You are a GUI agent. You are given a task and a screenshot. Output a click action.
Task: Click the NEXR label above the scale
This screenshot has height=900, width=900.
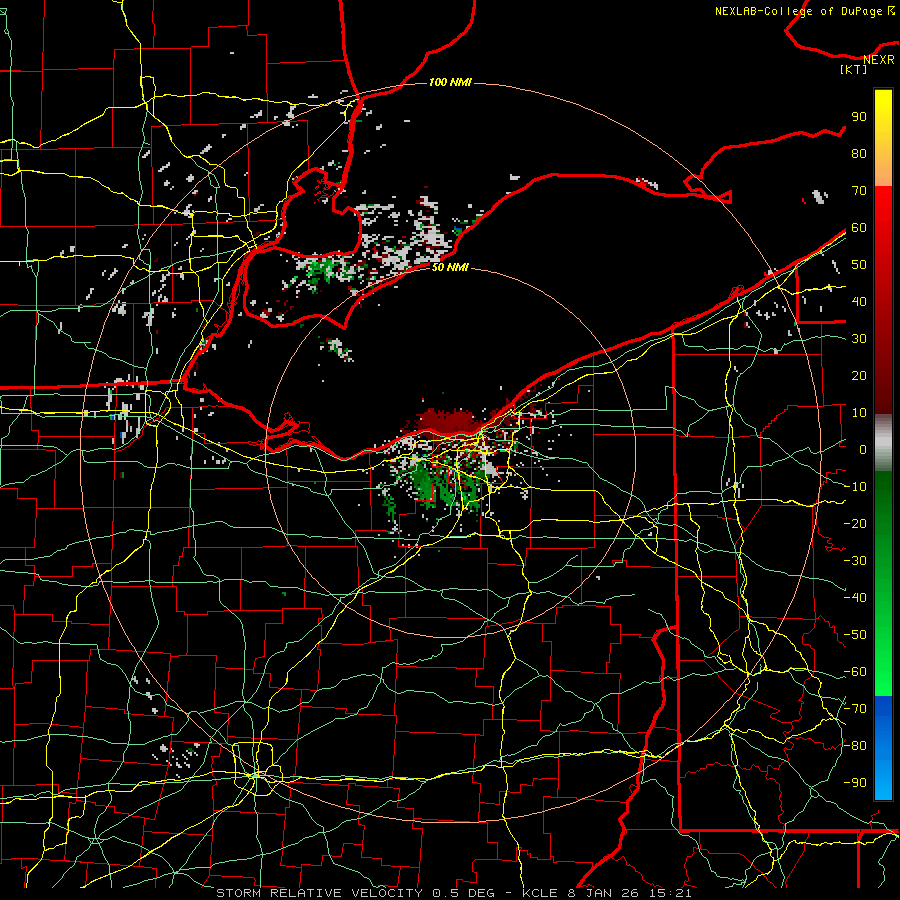(878, 60)
